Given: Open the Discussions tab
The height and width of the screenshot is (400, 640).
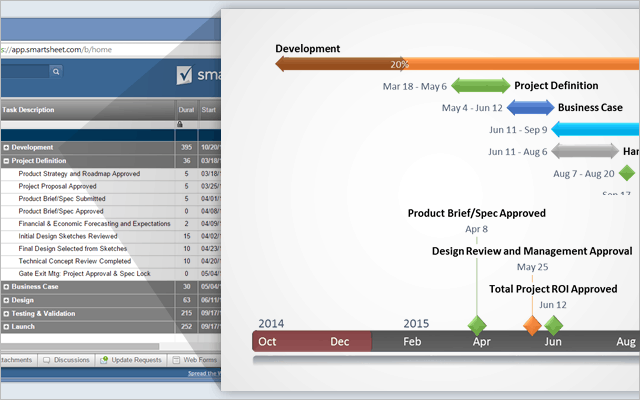Looking at the screenshot, I should click(69, 359).
